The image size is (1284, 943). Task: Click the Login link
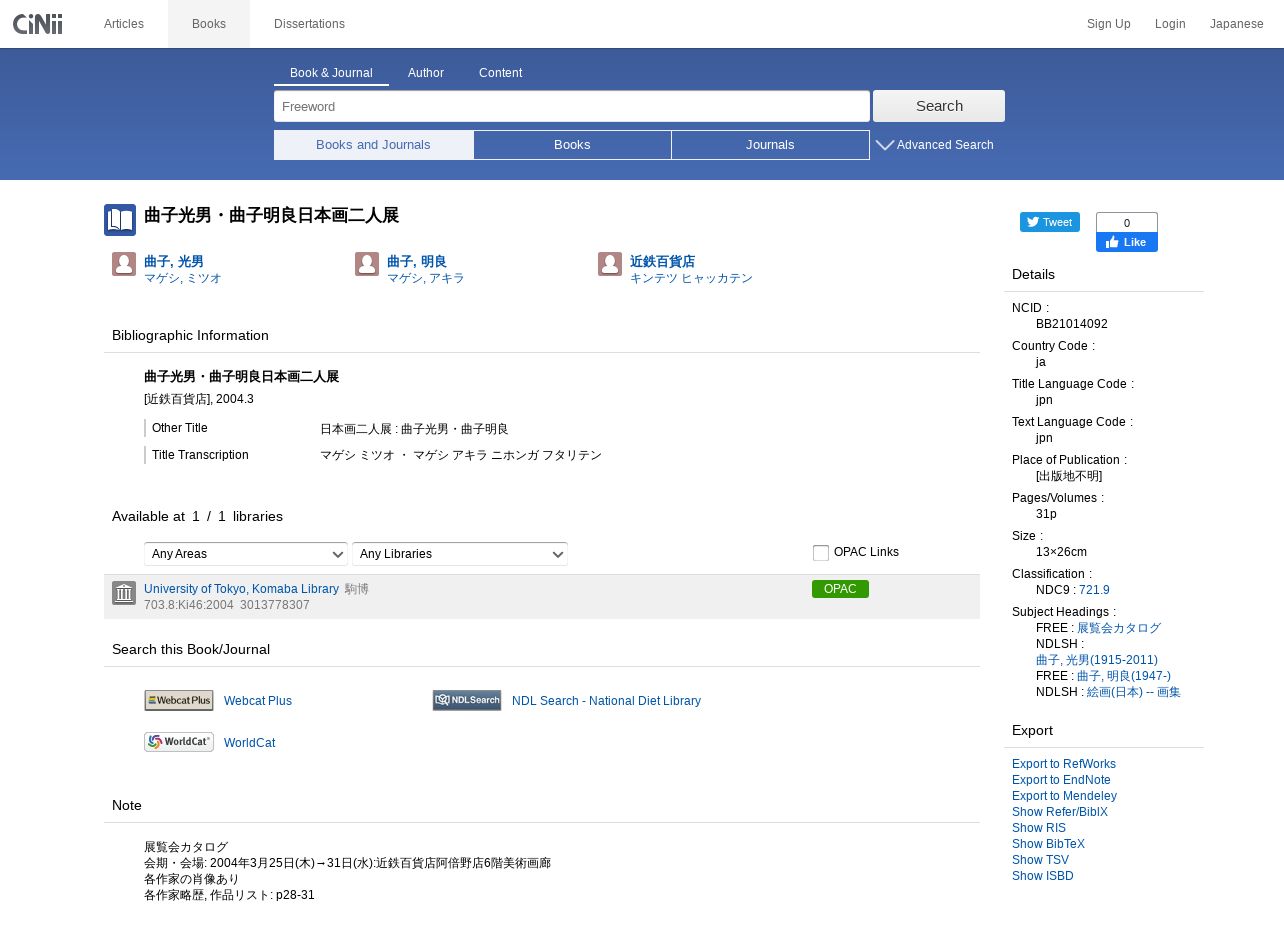[1170, 24]
